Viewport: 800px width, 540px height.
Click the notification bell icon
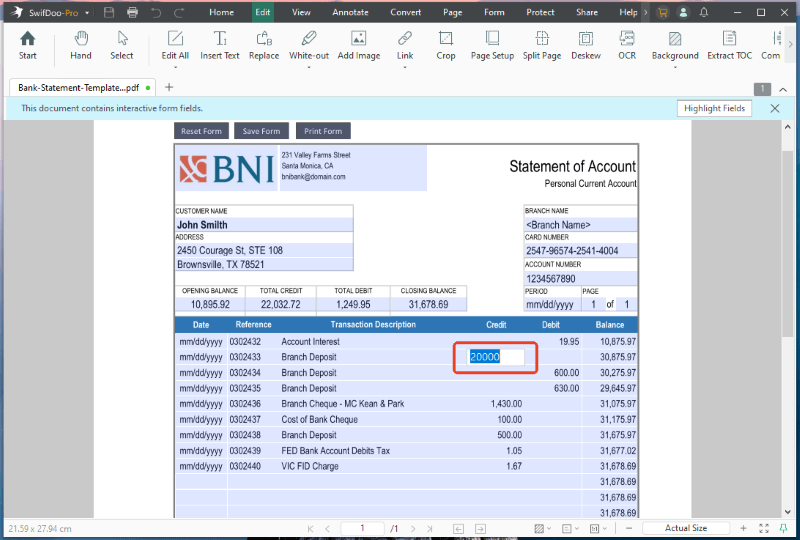(704, 12)
